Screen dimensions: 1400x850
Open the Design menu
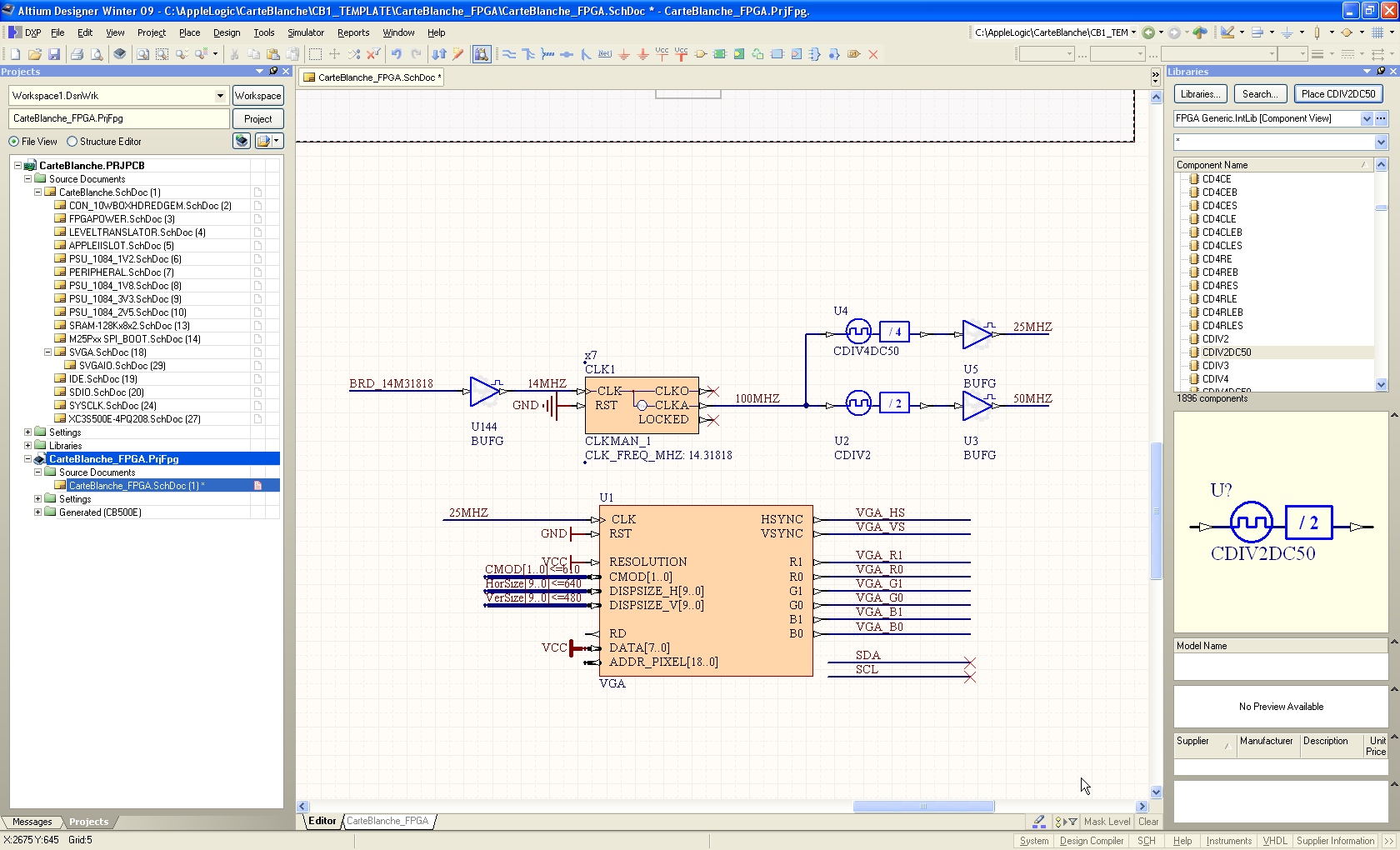(227, 32)
